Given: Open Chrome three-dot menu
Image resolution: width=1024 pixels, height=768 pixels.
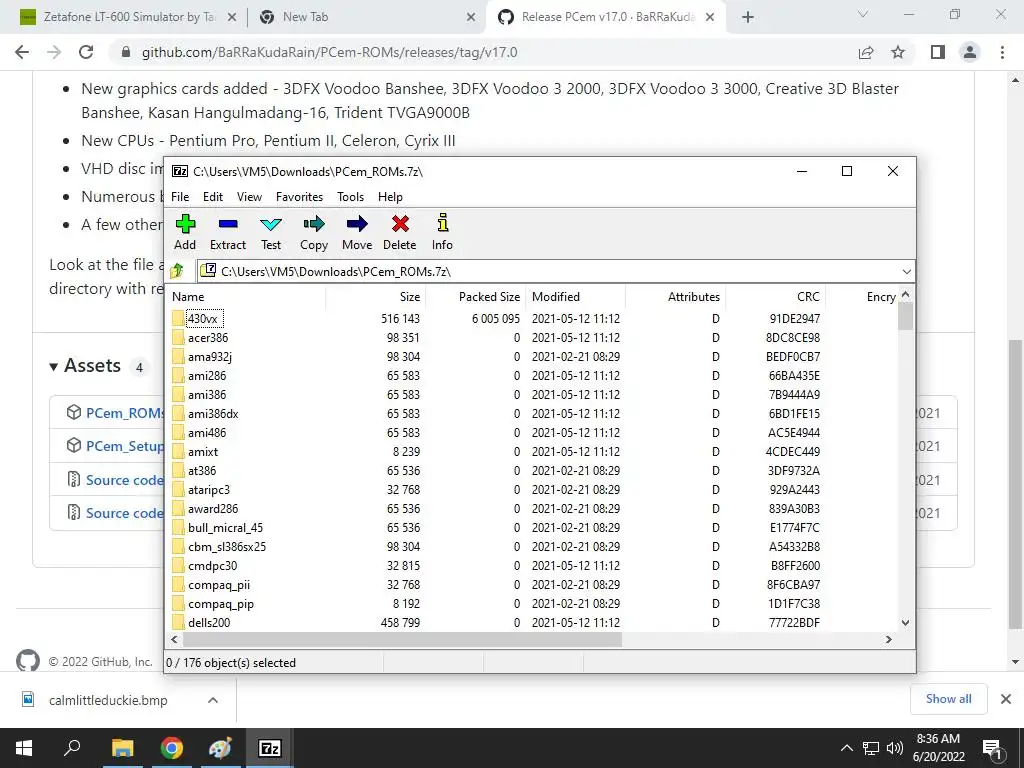Looking at the screenshot, I should 1002,52.
